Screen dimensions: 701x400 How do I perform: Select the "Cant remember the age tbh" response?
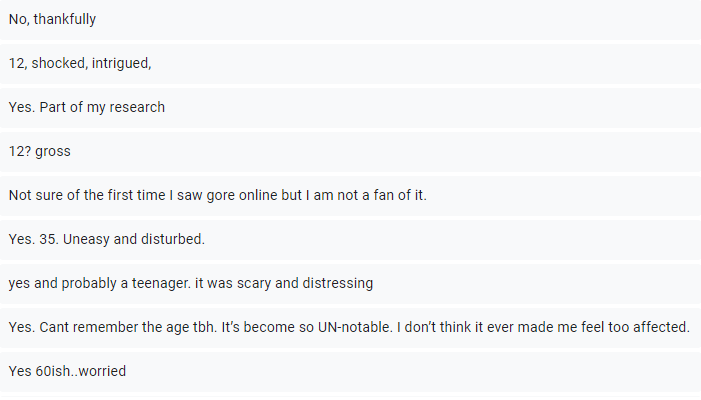[x=348, y=327]
